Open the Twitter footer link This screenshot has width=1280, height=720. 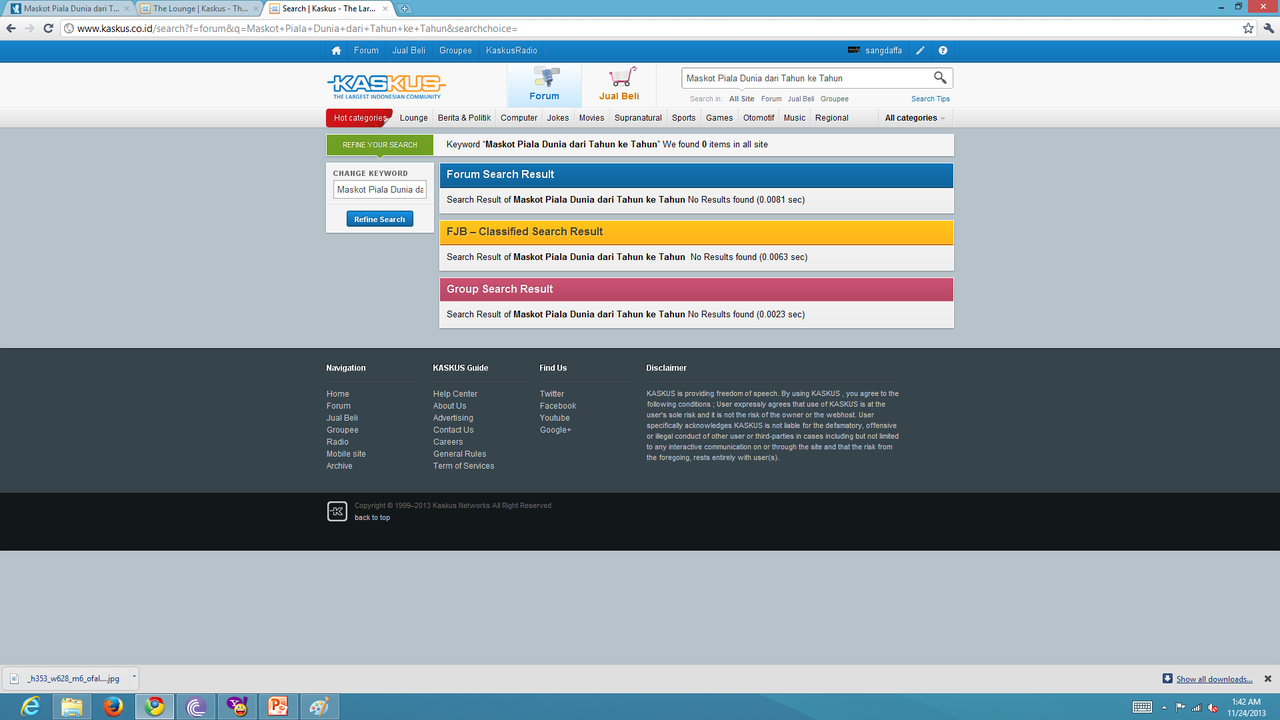pyautogui.click(x=552, y=394)
